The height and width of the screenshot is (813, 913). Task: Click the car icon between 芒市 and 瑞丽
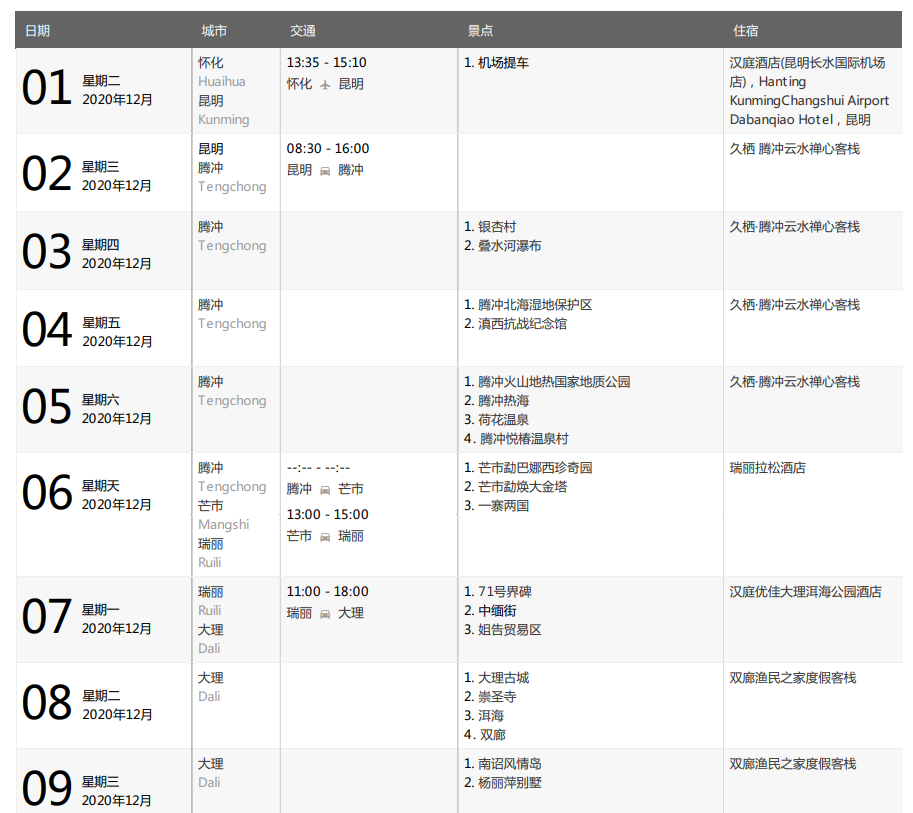pos(325,536)
